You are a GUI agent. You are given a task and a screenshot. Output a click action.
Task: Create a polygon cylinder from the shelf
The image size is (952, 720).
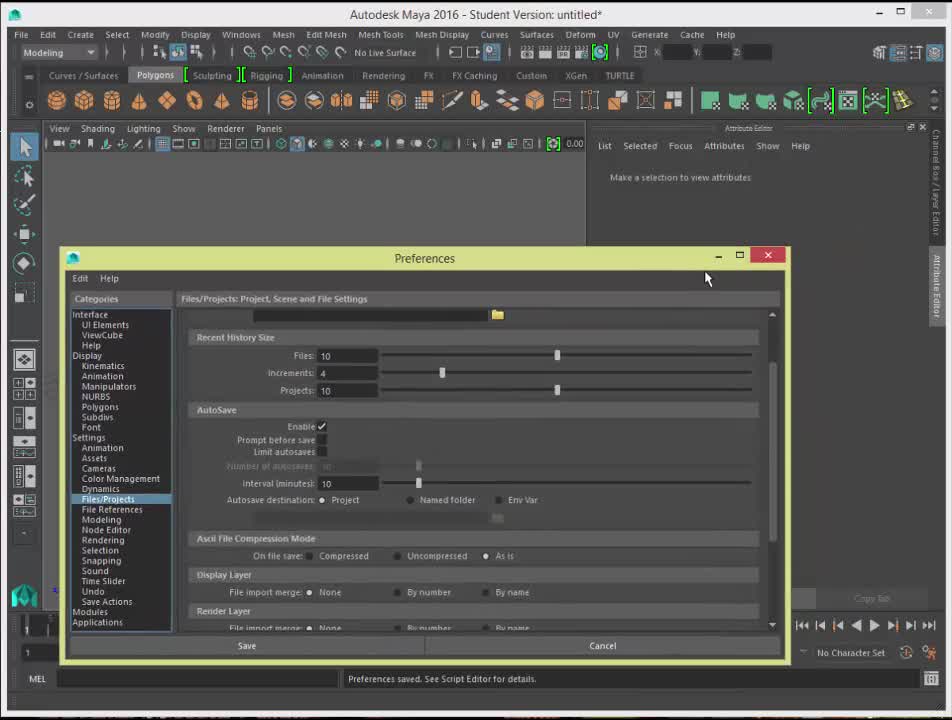pyautogui.click(x=112, y=101)
